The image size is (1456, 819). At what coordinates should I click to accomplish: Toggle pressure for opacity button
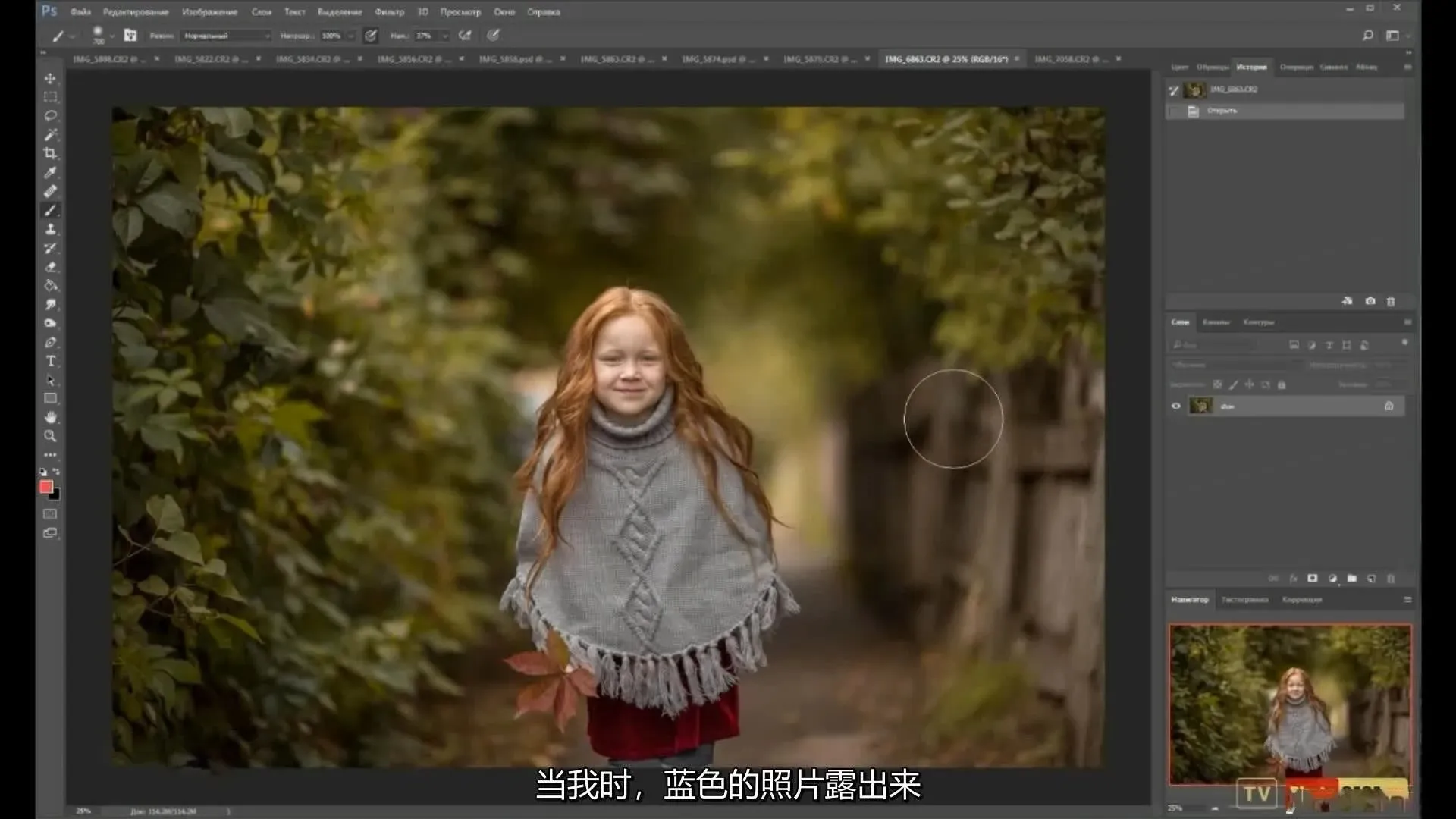[x=371, y=36]
